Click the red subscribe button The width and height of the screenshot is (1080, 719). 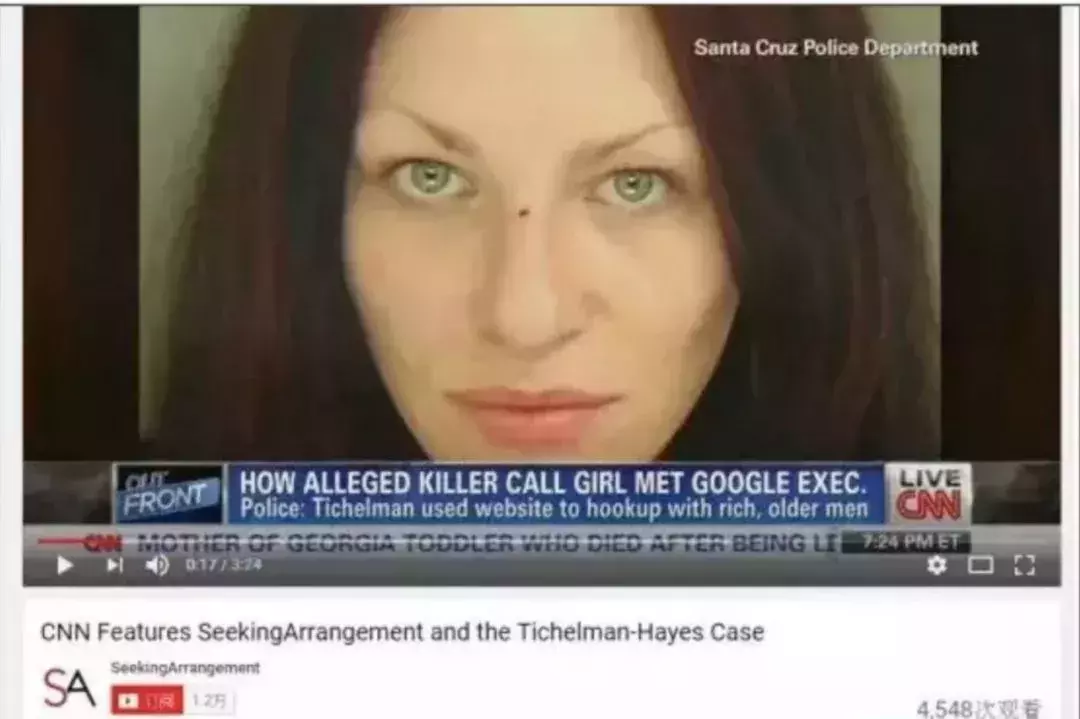click(147, 701)
